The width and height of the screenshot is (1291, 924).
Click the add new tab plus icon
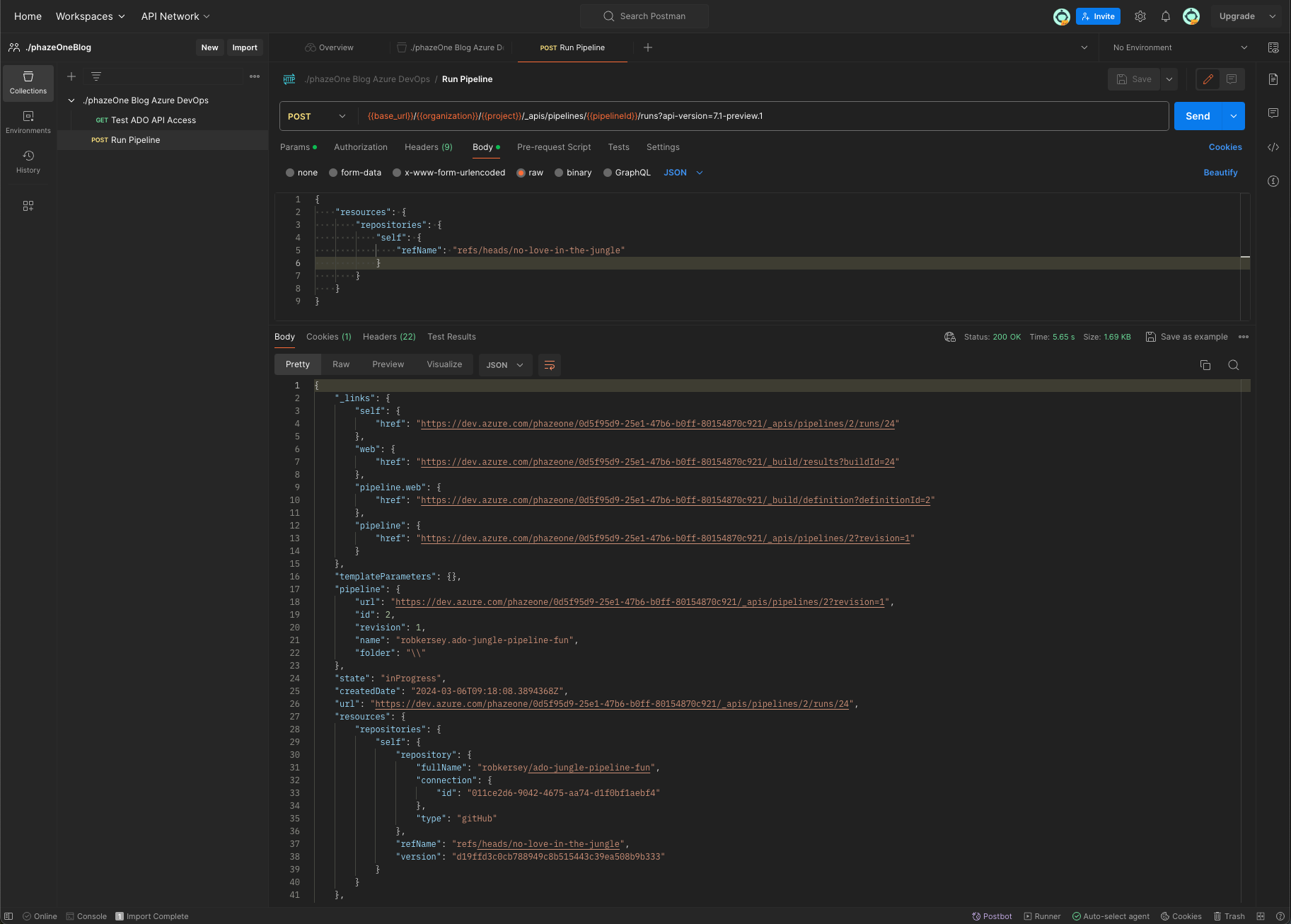tap(648, 47)
